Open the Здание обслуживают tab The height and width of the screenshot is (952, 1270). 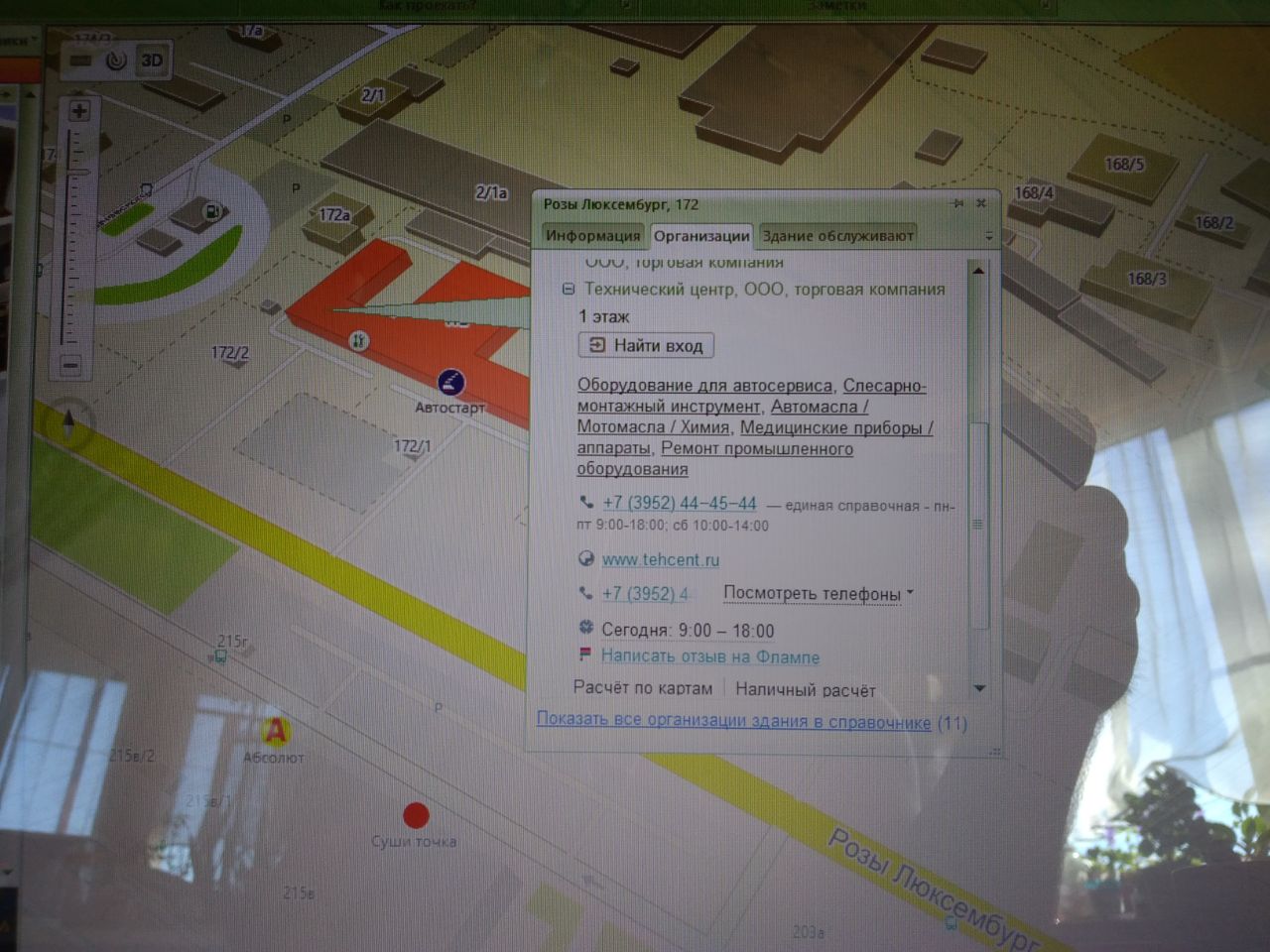click(x=837, y=236)
